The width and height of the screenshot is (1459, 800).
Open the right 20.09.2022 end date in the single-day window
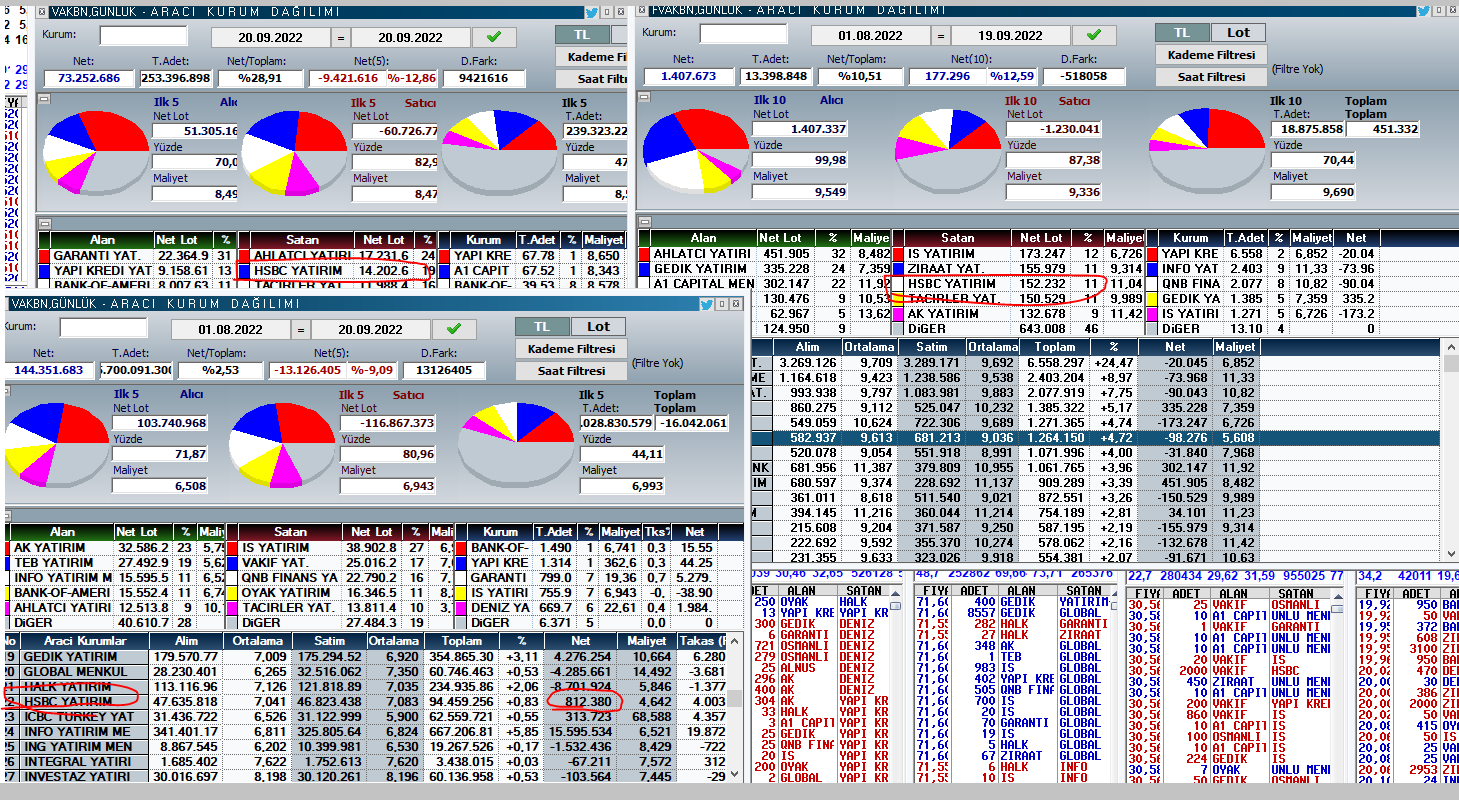411,38
